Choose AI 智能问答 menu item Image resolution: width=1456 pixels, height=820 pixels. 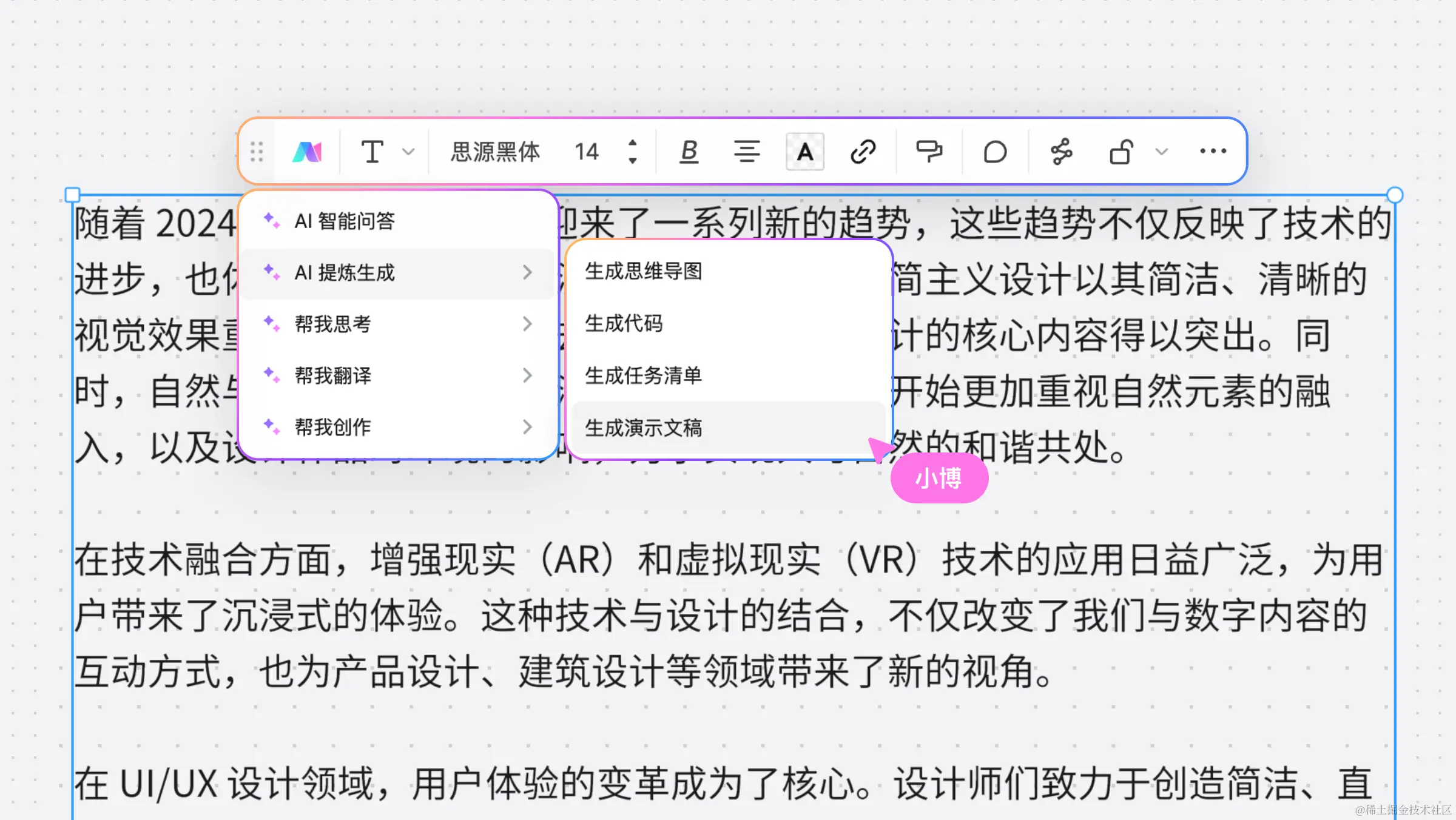(x=344, y=221)
